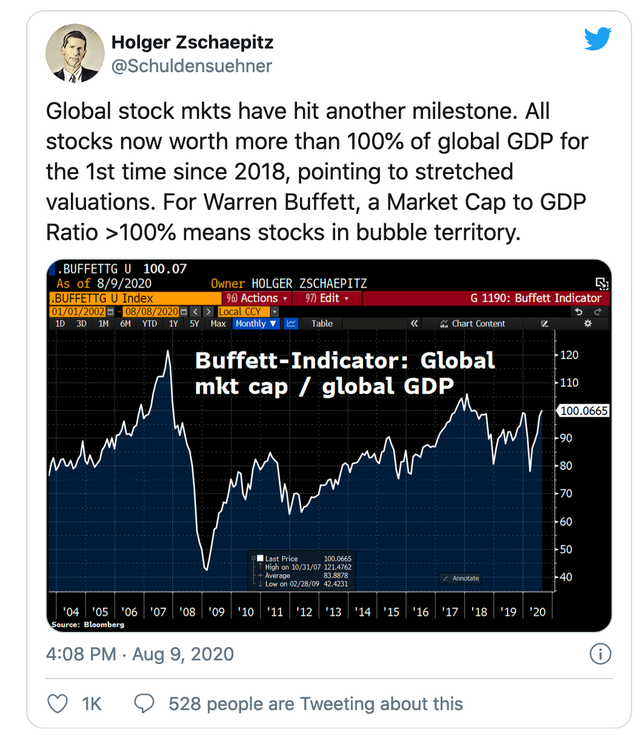Image resolution: width=640 pixels, height=735 pixels.
Task: Open the Edit dropdown menu
Action: (x=327, y=298)
